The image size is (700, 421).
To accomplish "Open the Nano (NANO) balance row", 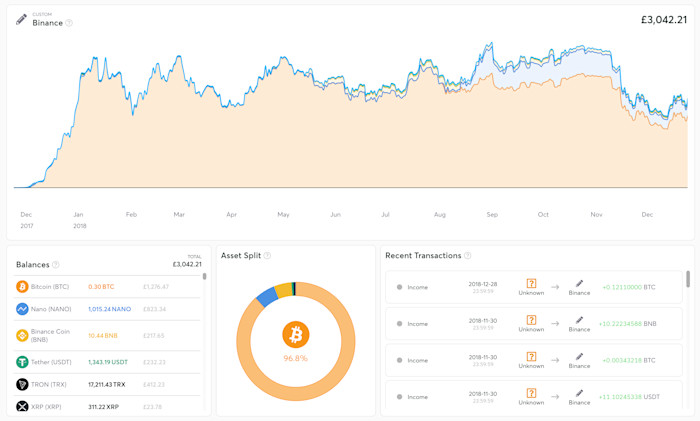I will coord(107,309).
